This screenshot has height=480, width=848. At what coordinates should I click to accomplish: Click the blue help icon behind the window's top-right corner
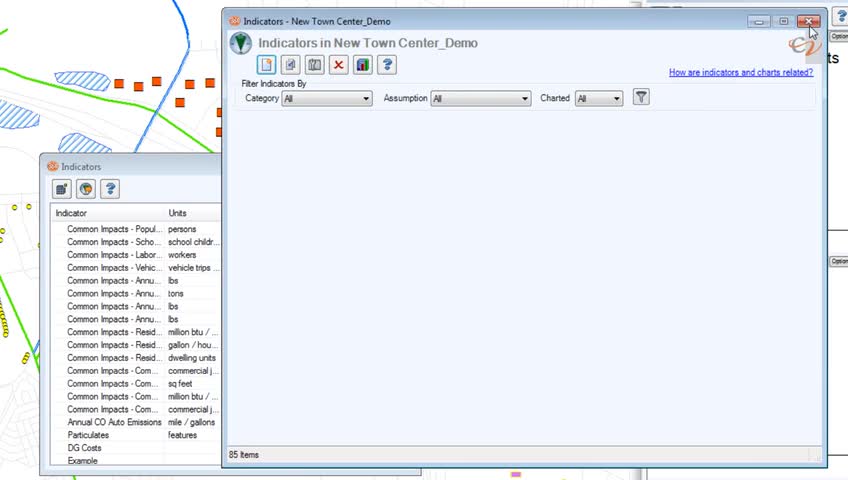coord(840,17)
